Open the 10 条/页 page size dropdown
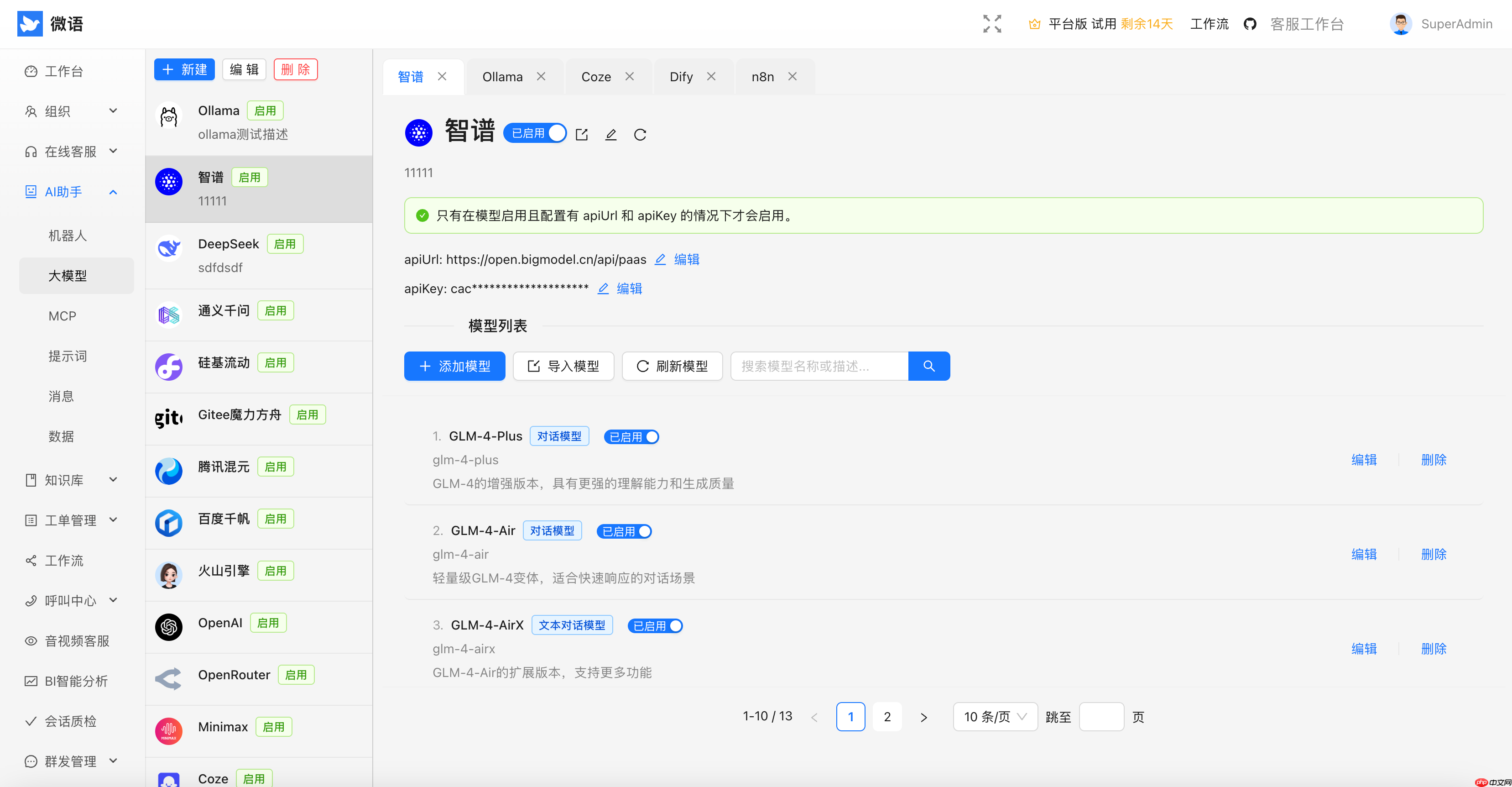The width and height of the screenshot is (1512, 787). pos(994,717)
